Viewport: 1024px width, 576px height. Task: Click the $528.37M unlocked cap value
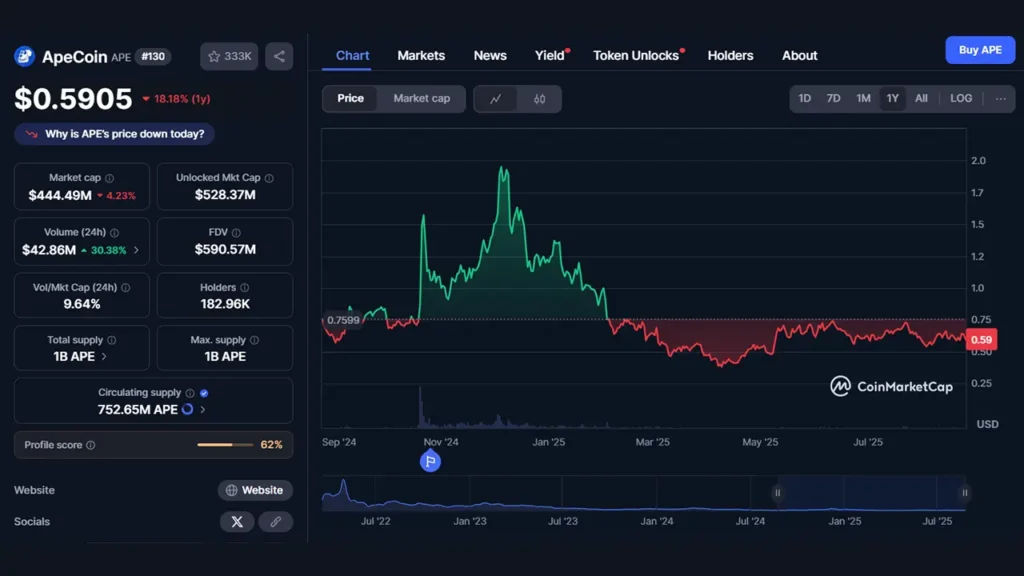[225, 195]
